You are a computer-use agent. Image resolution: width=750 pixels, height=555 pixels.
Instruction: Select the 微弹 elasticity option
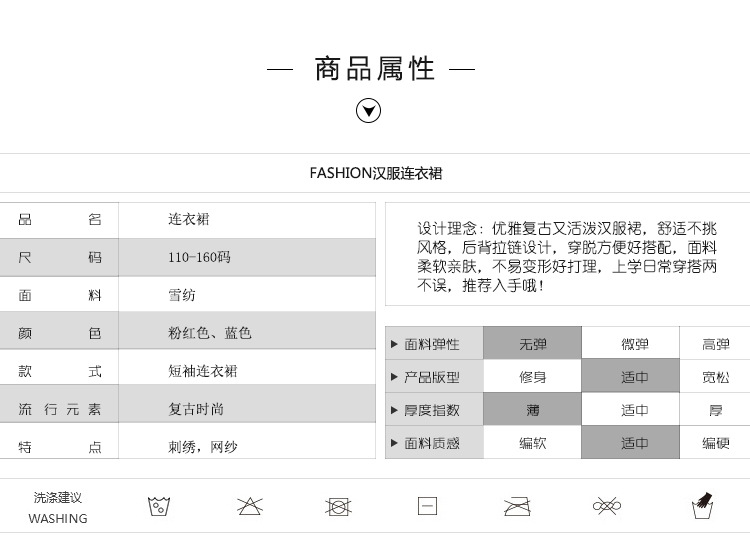pos(630,343)
